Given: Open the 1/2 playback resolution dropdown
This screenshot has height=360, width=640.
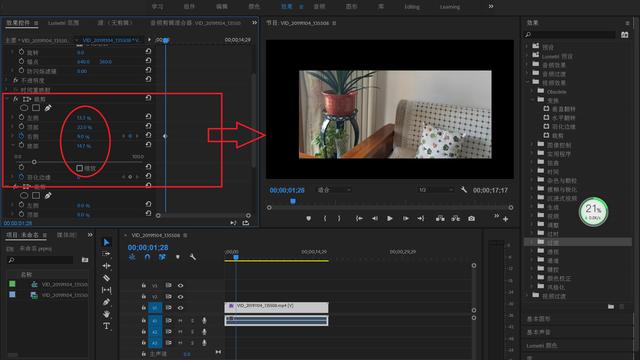Looking at the screenshot, I should click(x=436, y=190).
